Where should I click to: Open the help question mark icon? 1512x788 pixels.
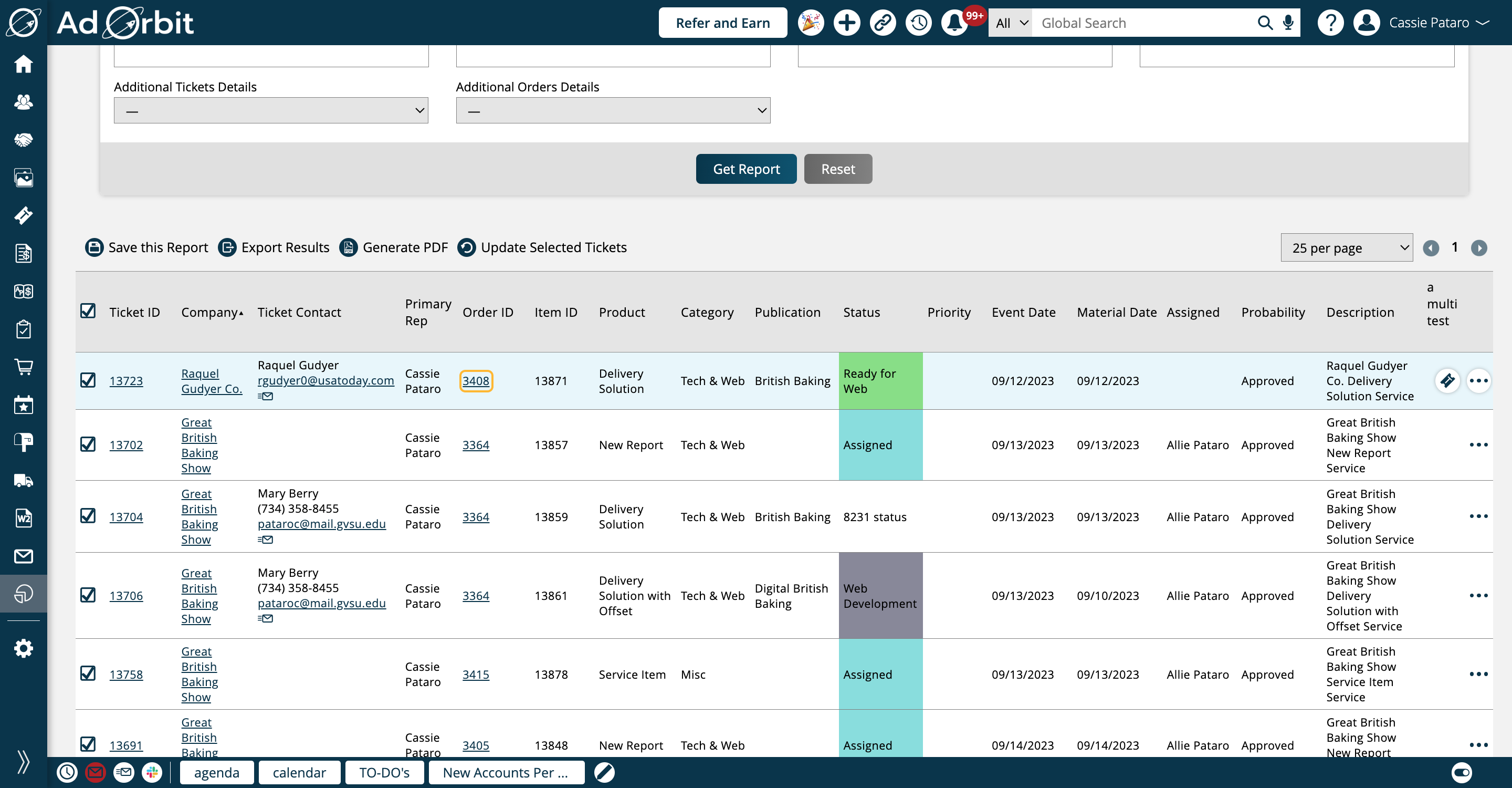1330,23
